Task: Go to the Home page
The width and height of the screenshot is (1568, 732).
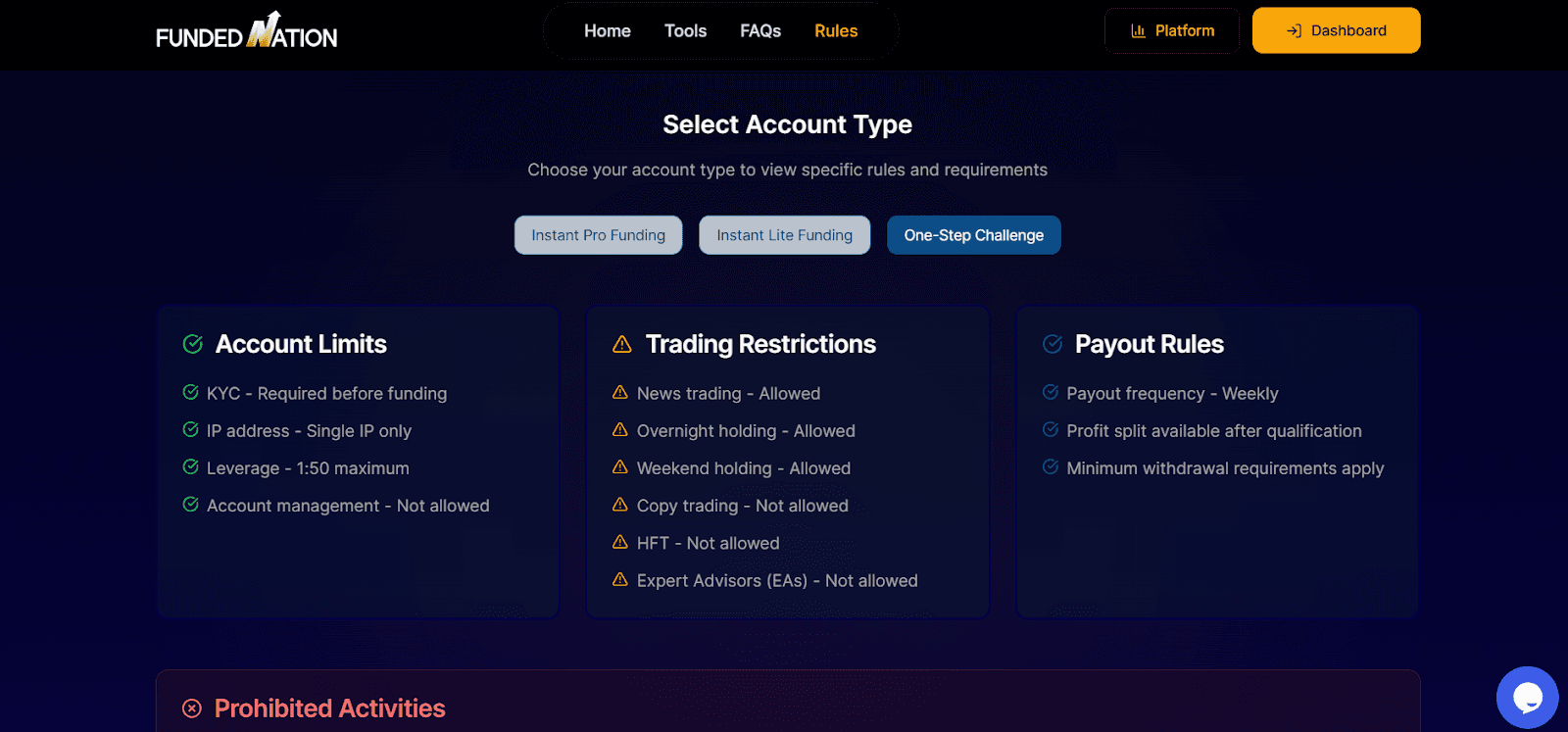Action: [x=608, y=31]
